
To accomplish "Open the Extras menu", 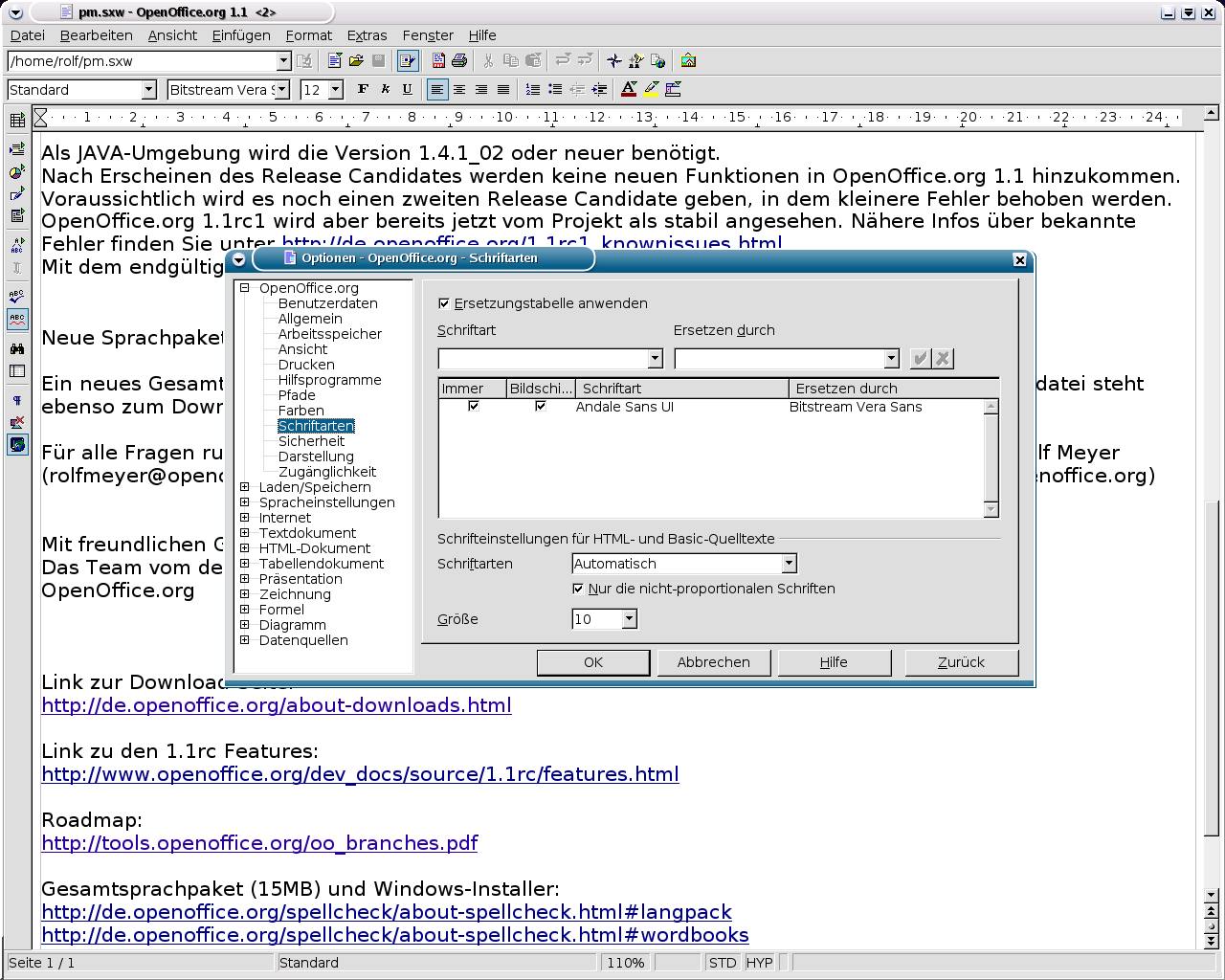I will click(367, 35).
